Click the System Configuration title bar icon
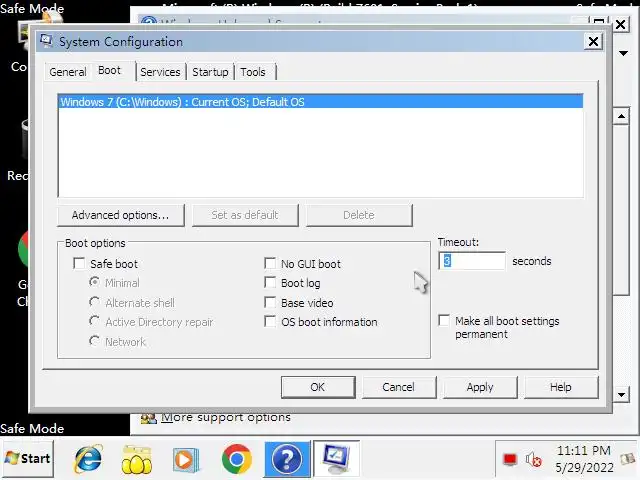This screenshot has width=640, height=480. click(46, 41)
